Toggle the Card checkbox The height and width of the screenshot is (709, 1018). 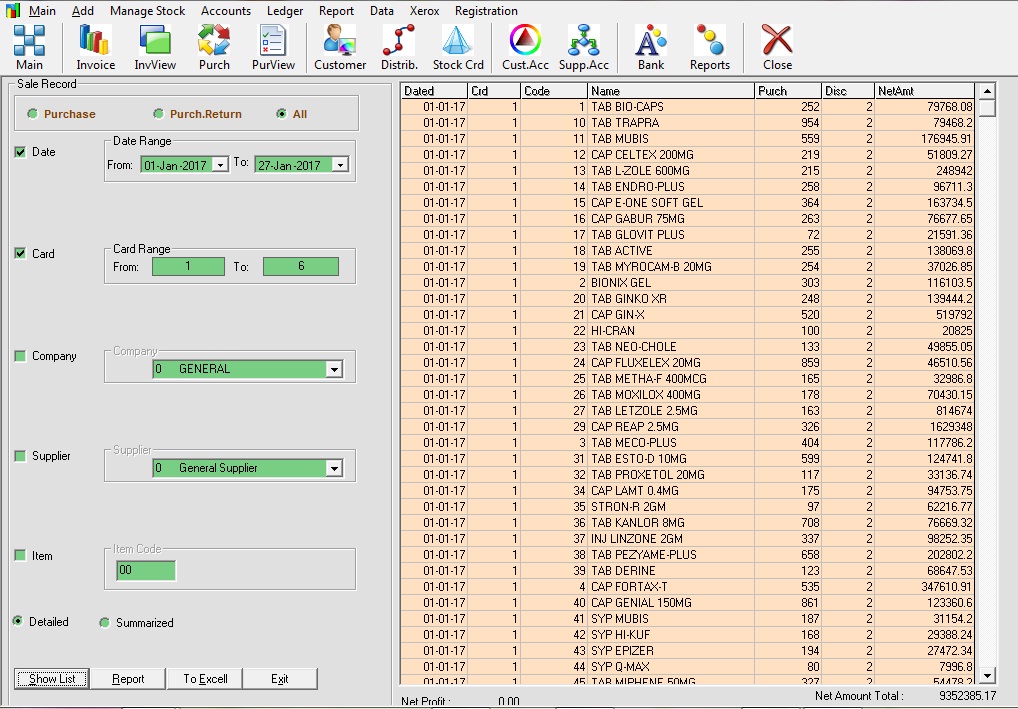(x=20, y=253)
